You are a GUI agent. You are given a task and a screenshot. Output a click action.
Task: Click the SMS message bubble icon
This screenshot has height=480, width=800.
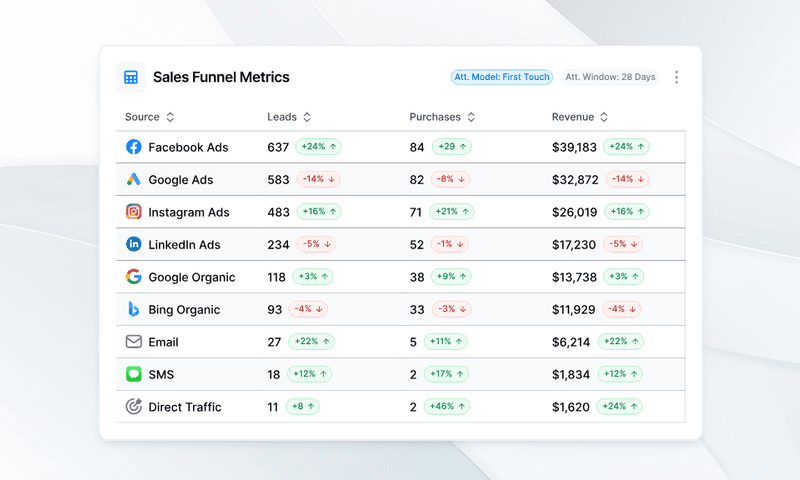pos(134,374)
